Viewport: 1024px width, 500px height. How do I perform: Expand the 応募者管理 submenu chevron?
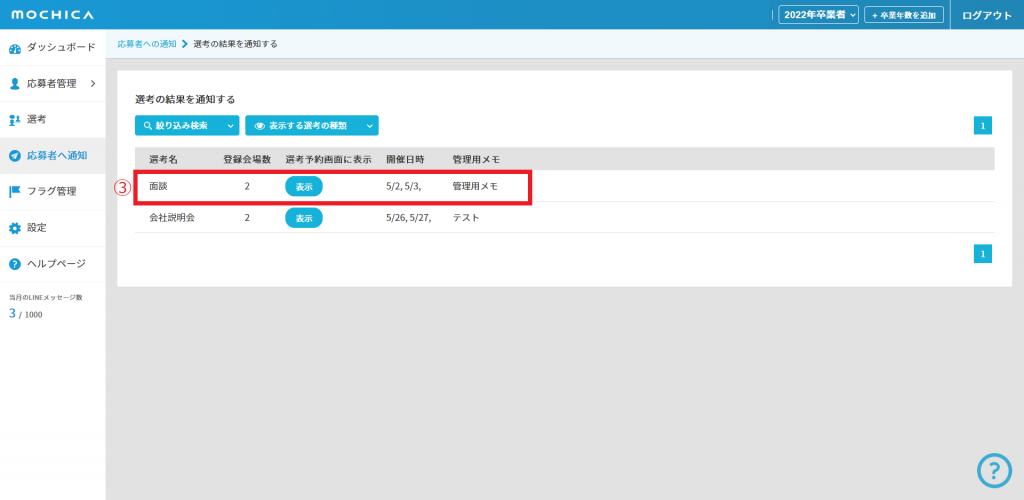93,84
